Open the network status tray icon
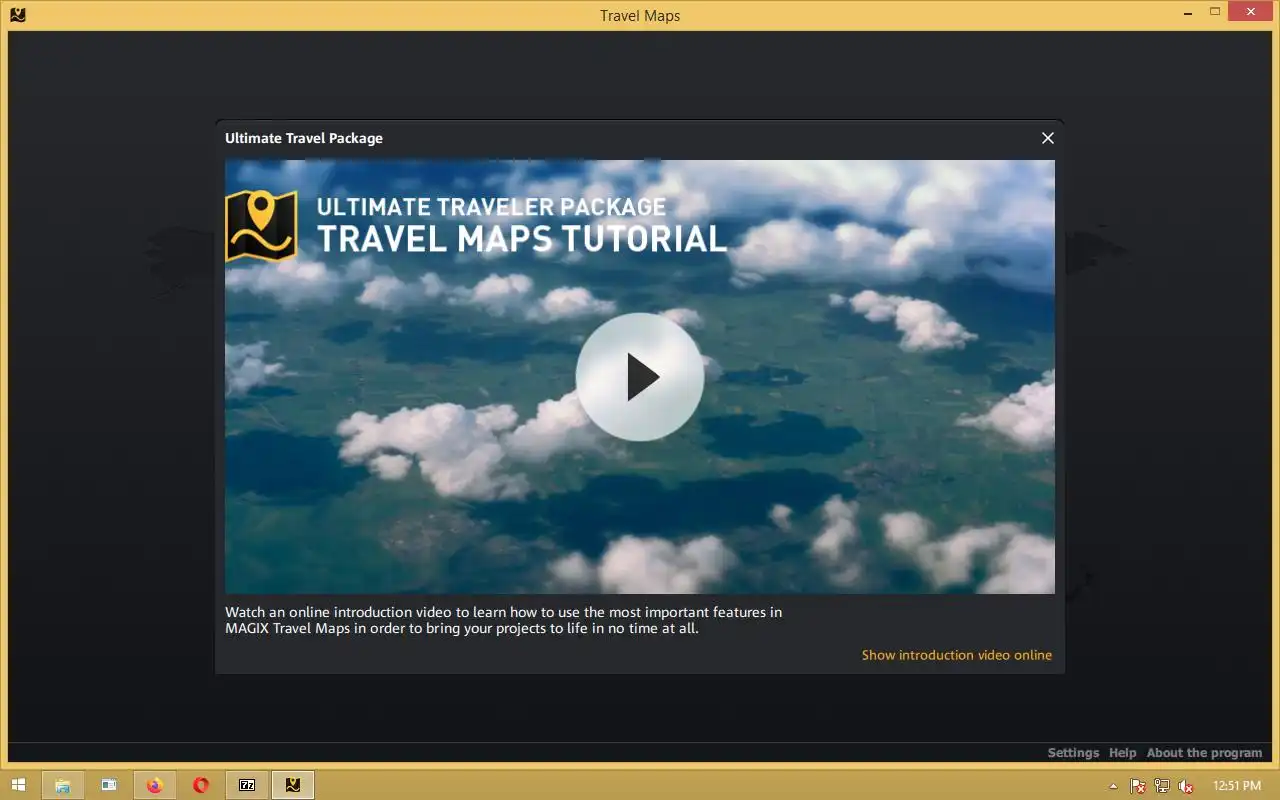 pos(1162,786)
